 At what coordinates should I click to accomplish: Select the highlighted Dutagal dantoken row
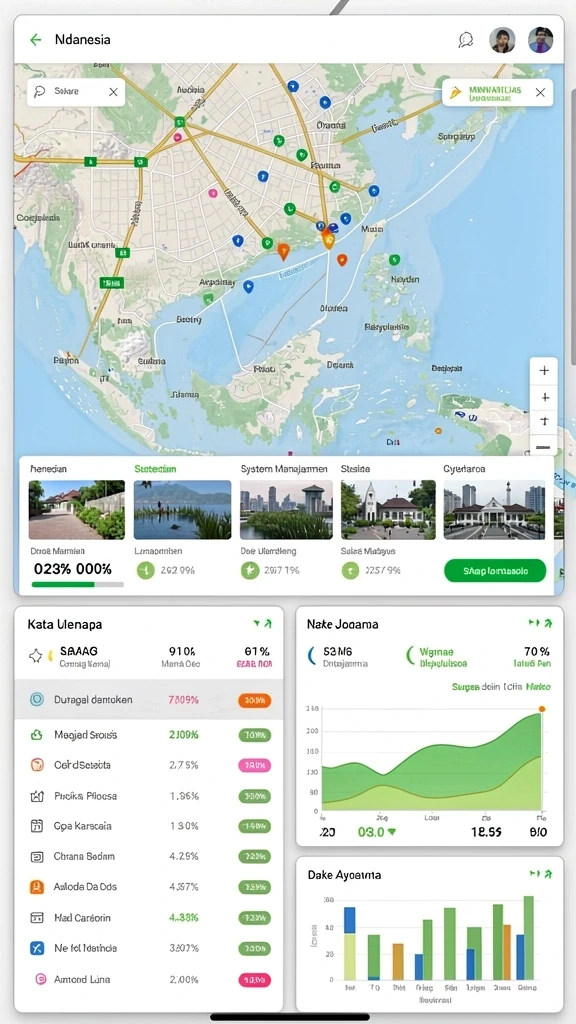[149, 699]
